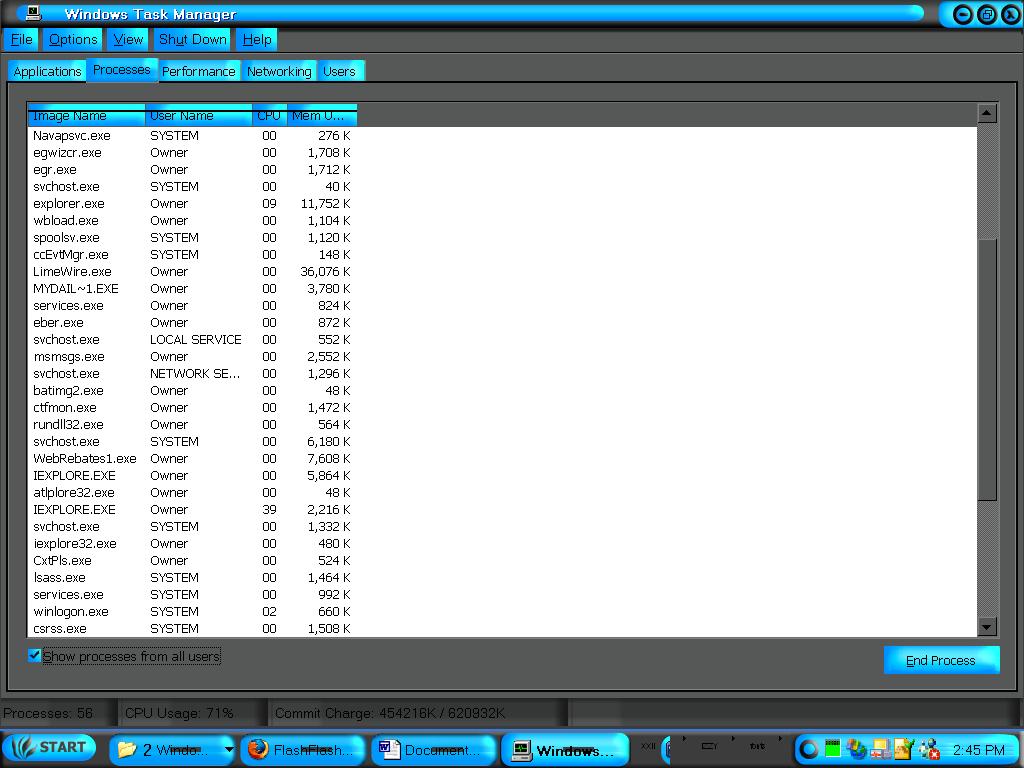Switch to the Performance tab
The height and width of the screenshot is (768, 1024).
point(199,71)
